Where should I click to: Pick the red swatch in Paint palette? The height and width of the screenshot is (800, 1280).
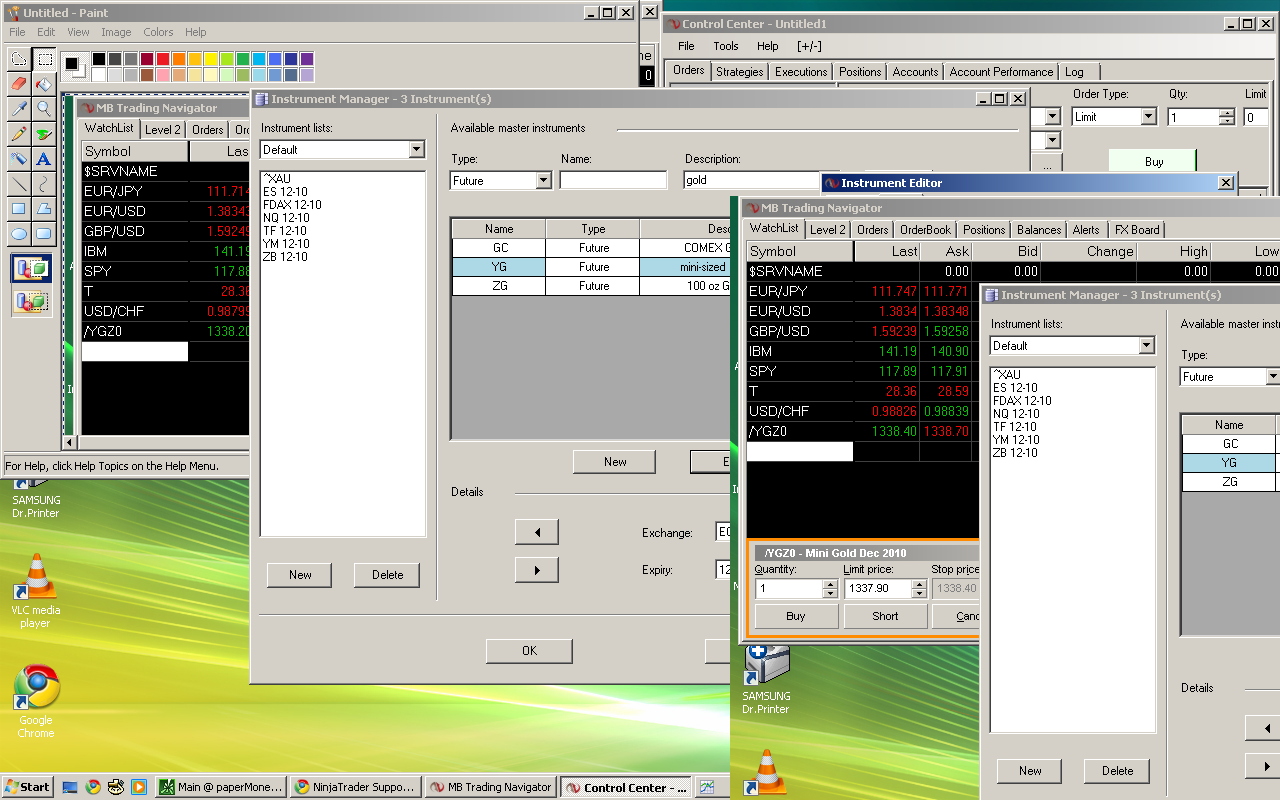click(x=163, y=60)
